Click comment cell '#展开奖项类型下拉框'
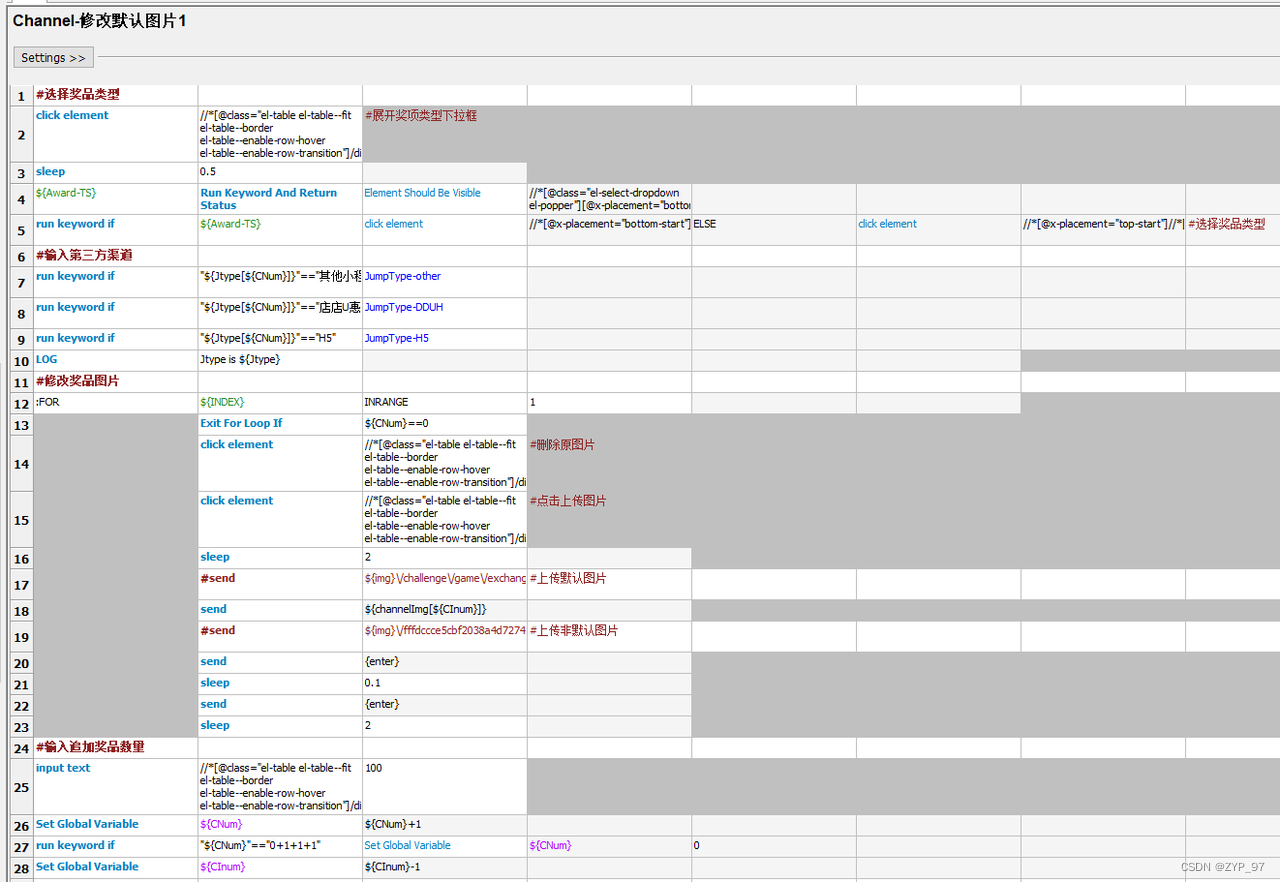 coord(445,134)
